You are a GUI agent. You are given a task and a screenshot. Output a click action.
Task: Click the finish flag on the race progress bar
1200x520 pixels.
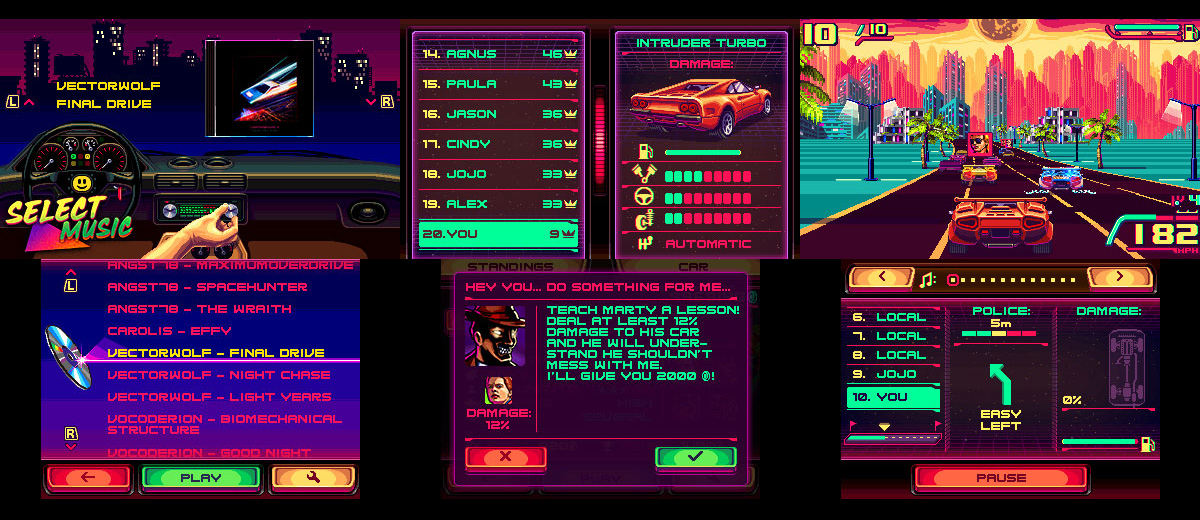click(936, 425)
